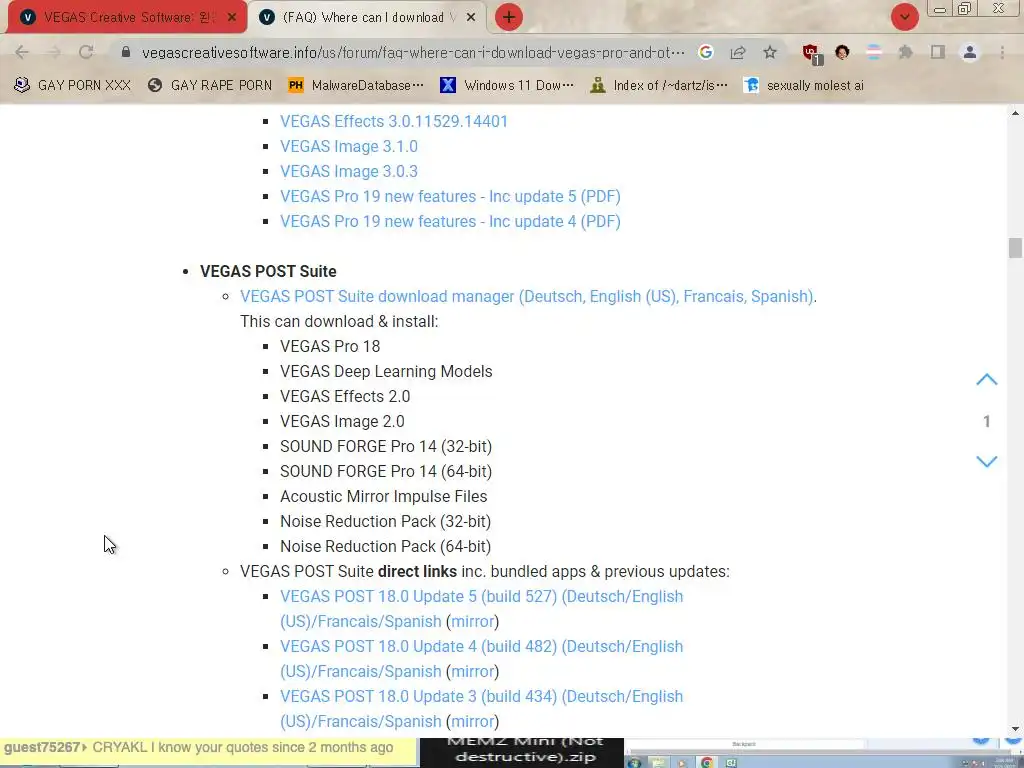Image resolution: width=1024 pixels, height=768 pixels.
Task: View site security lock information
Action: (x=126, y=52)
